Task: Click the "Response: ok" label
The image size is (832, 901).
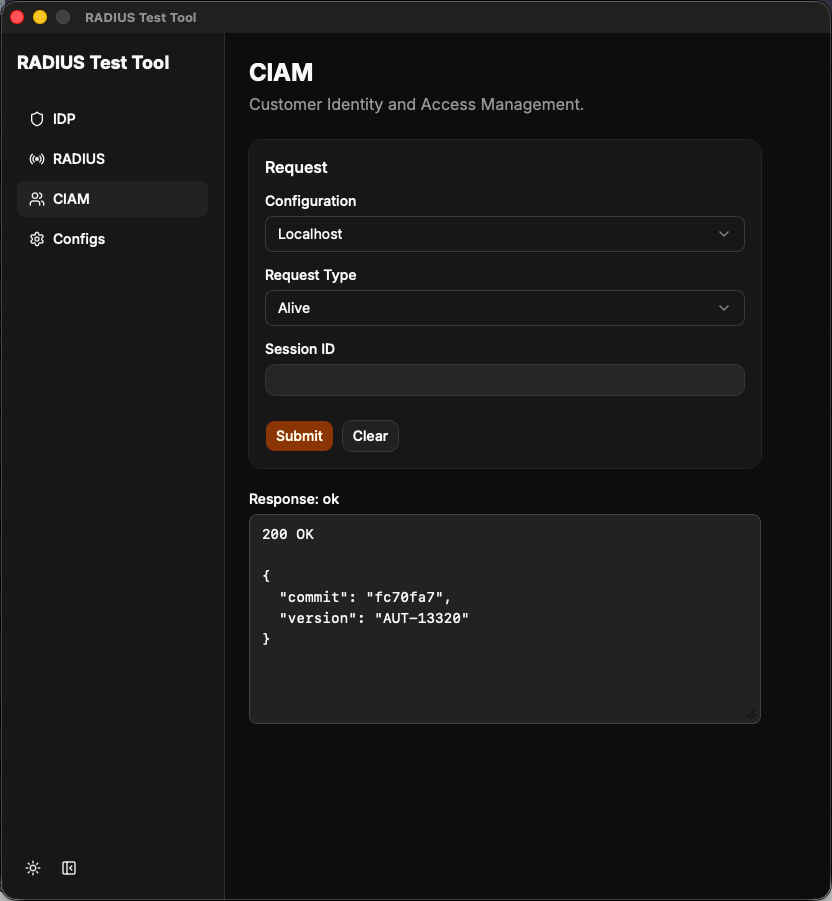Action: coord(294,499)
